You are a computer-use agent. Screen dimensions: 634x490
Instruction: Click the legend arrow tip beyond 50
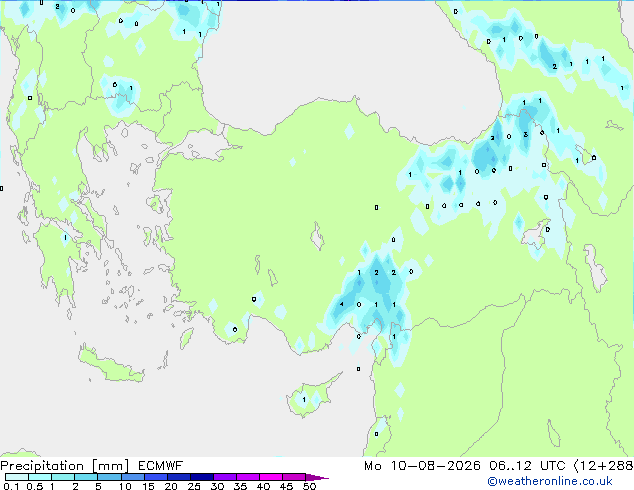pos(318,477)
